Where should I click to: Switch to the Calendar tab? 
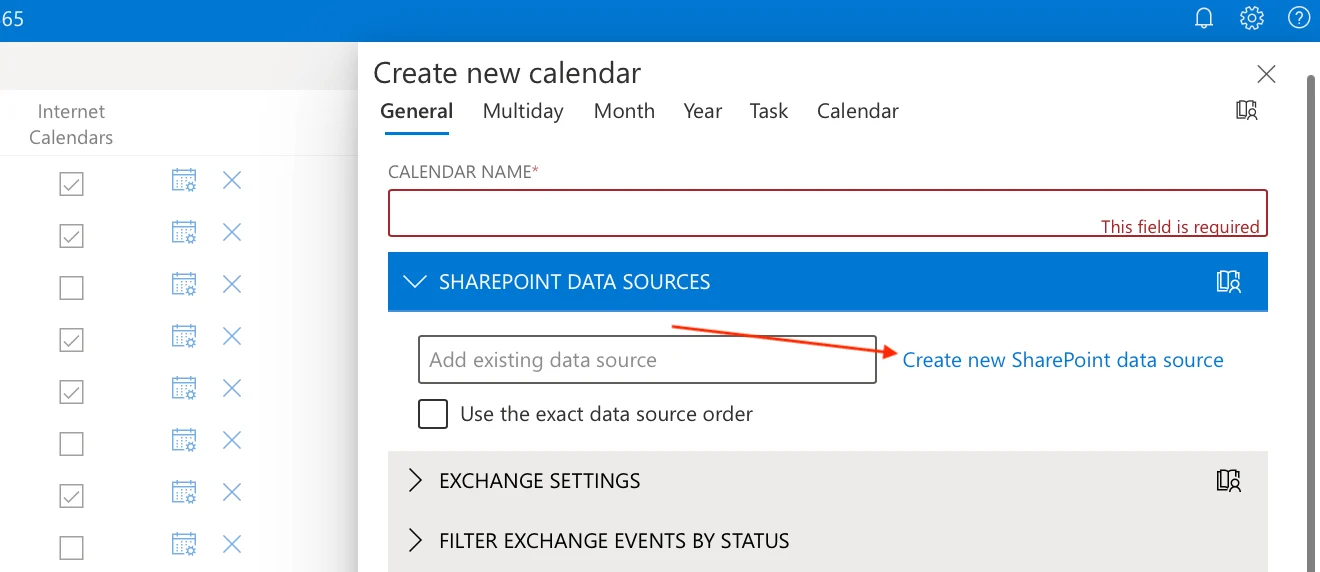coord(858,111)
